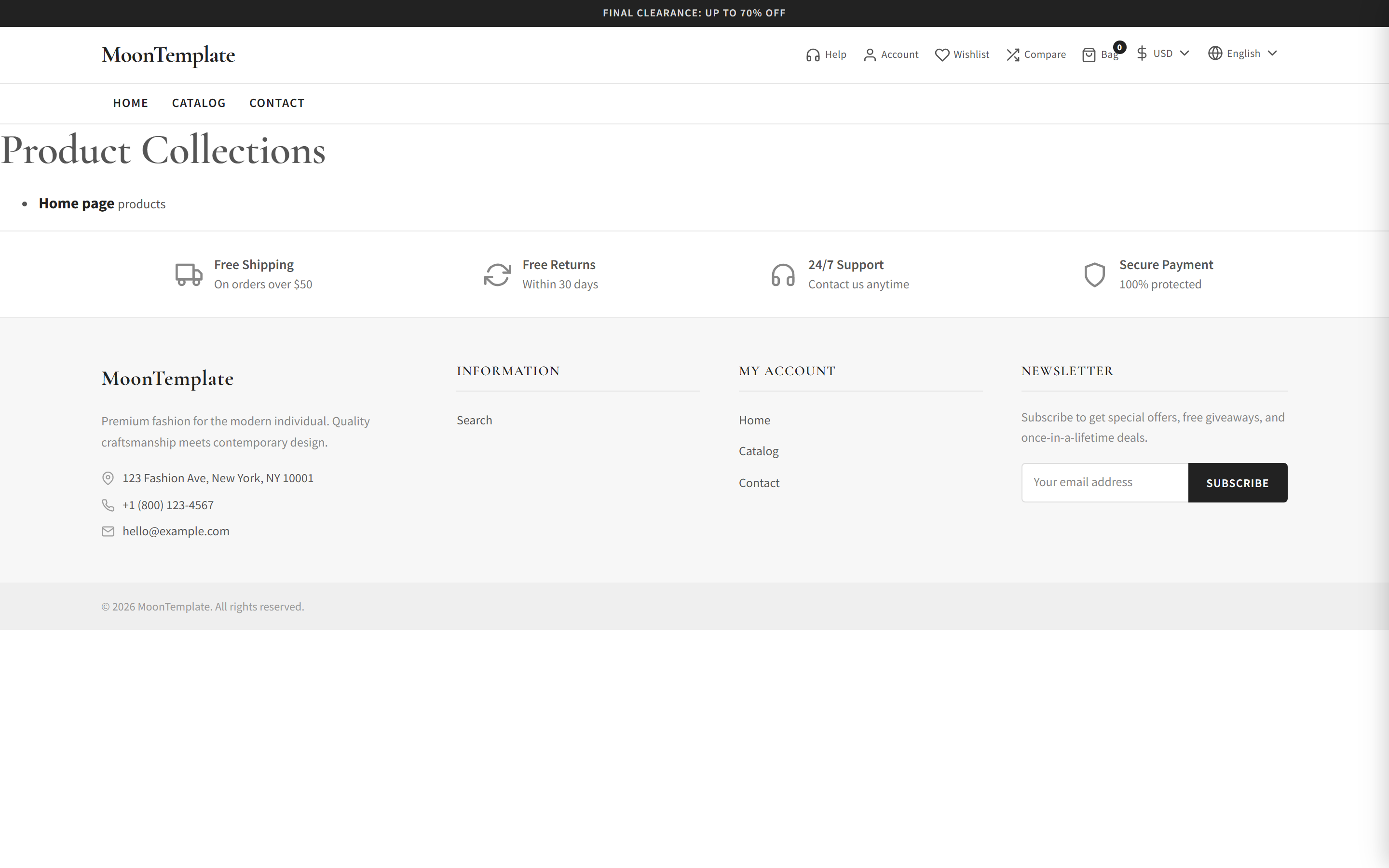The width and height of the screenshot is (1389, 868).
Task: Click the Free Shipping truck icon
Action: [189, 274]
